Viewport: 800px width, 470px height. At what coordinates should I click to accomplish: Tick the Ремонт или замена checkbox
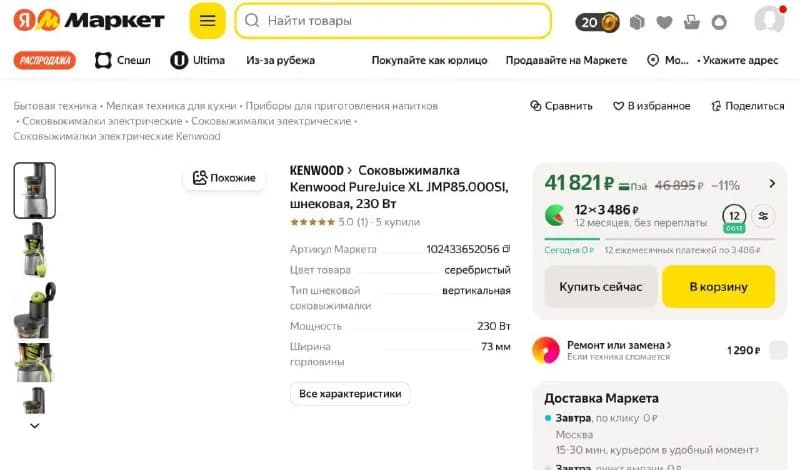click(778, 350)
